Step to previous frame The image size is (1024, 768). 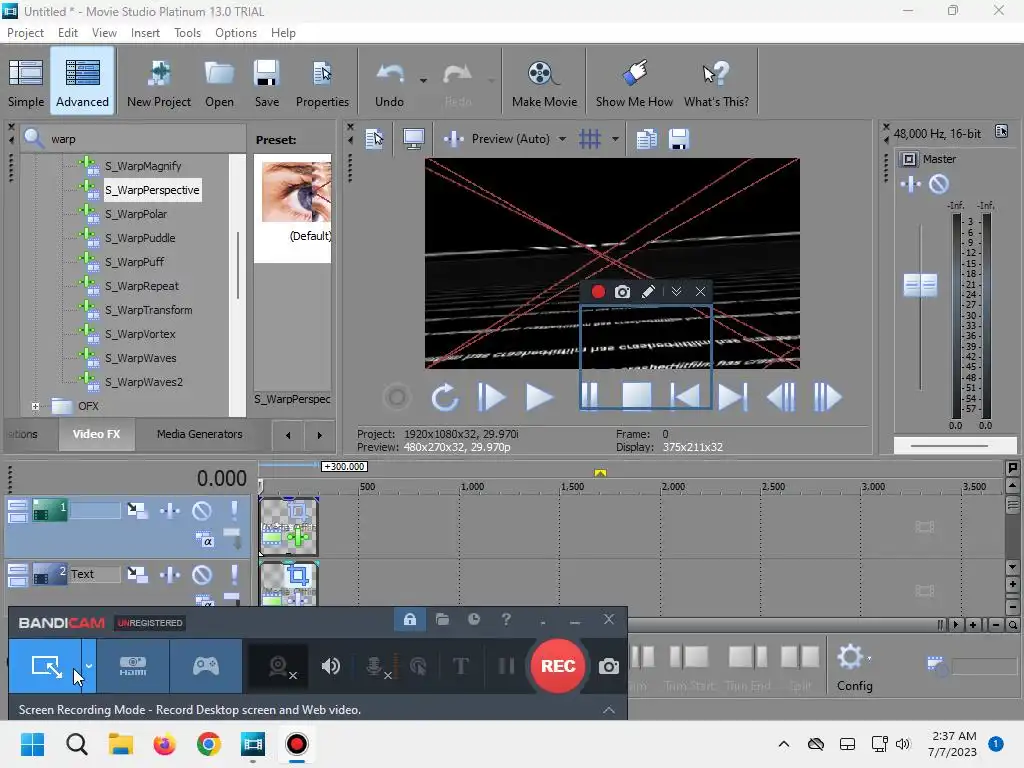coord(781,397)
